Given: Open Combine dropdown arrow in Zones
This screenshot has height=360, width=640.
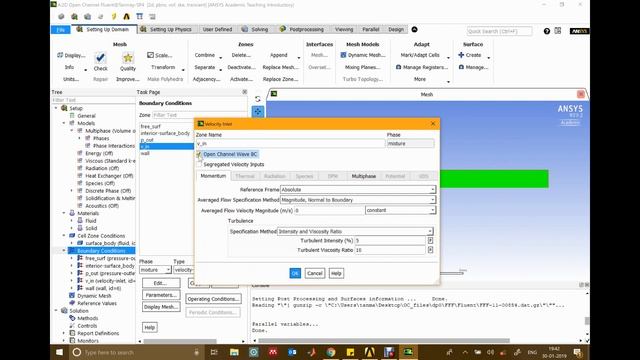Looking at the screenshot, I should coord(221,58).
